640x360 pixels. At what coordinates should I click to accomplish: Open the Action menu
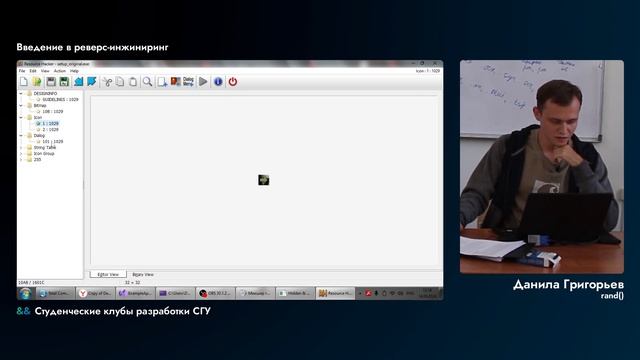pyautogui.click(x=60, y=71)
